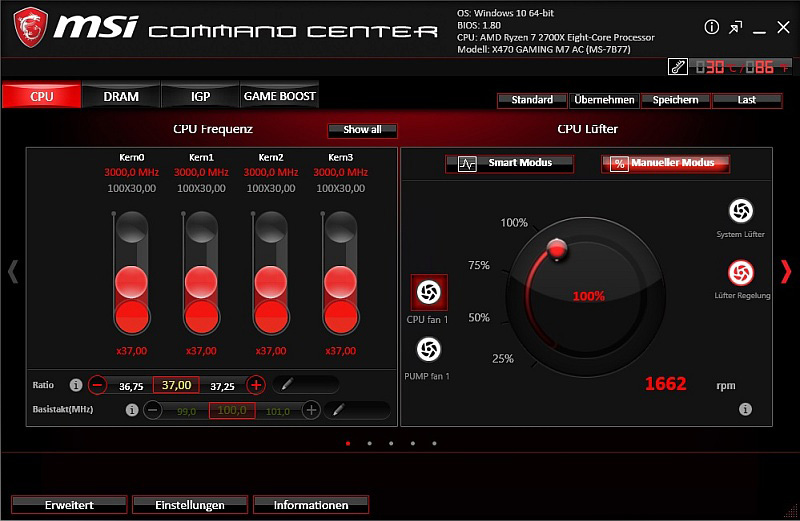Click the Last button
800x521 pixels.
point(747,100)
